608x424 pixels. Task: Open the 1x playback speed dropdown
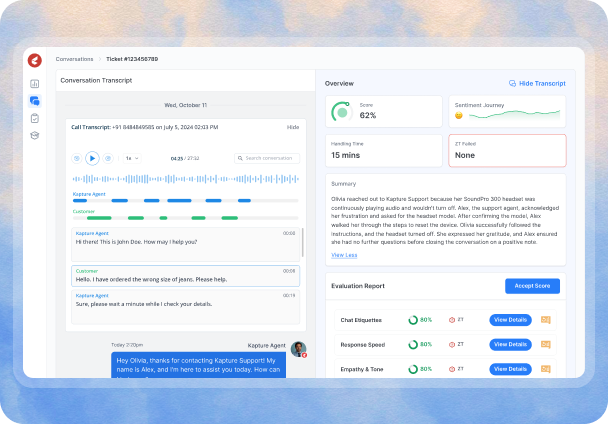coord(131,158)
